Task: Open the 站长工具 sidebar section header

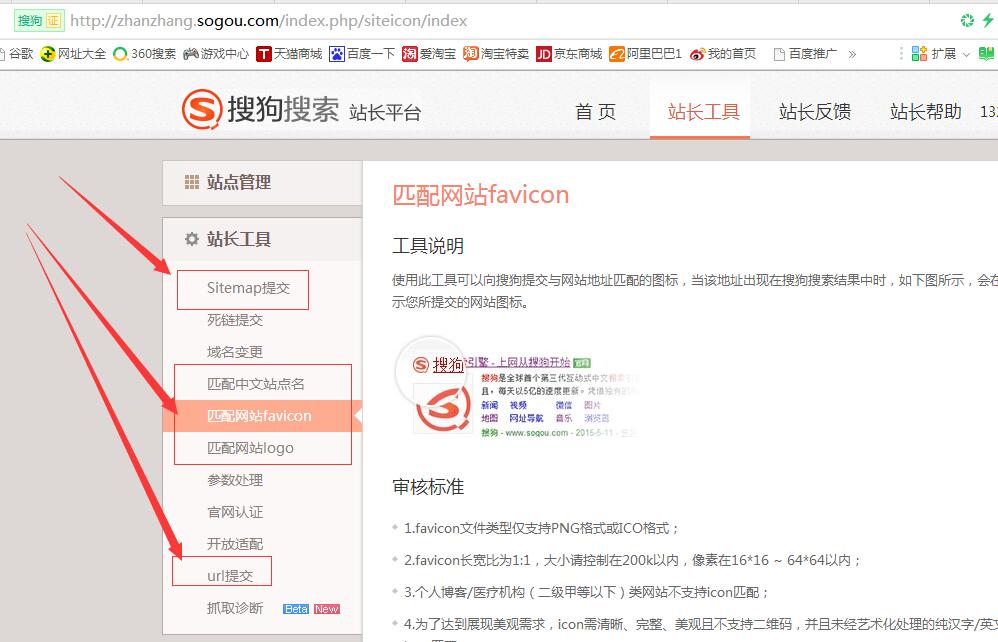Action: point(262,239)
